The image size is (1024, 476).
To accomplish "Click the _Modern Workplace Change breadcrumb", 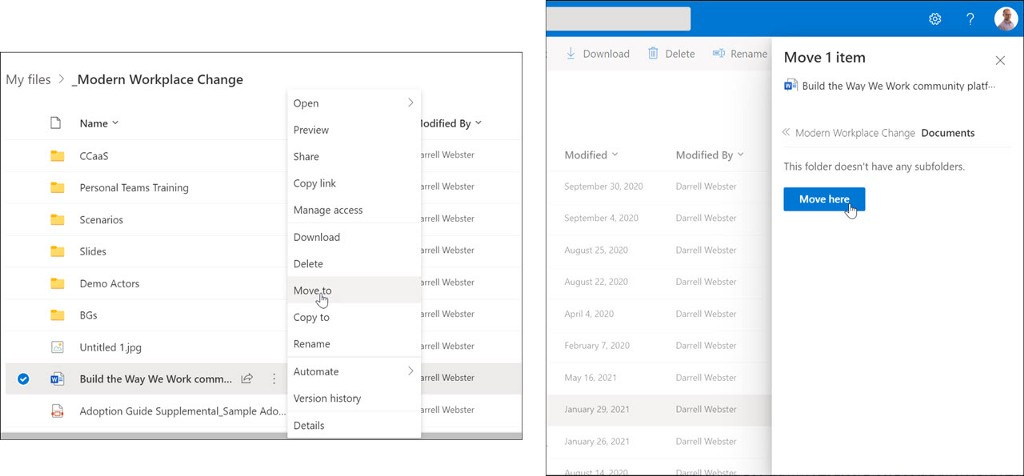I will [x=157, y=80].
